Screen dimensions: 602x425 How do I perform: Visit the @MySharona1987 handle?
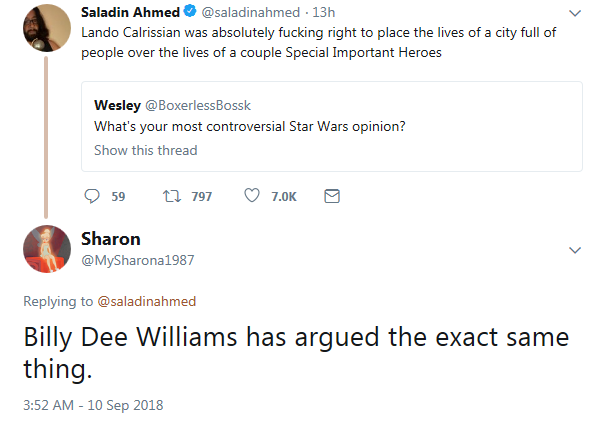(x=137, y=259)
